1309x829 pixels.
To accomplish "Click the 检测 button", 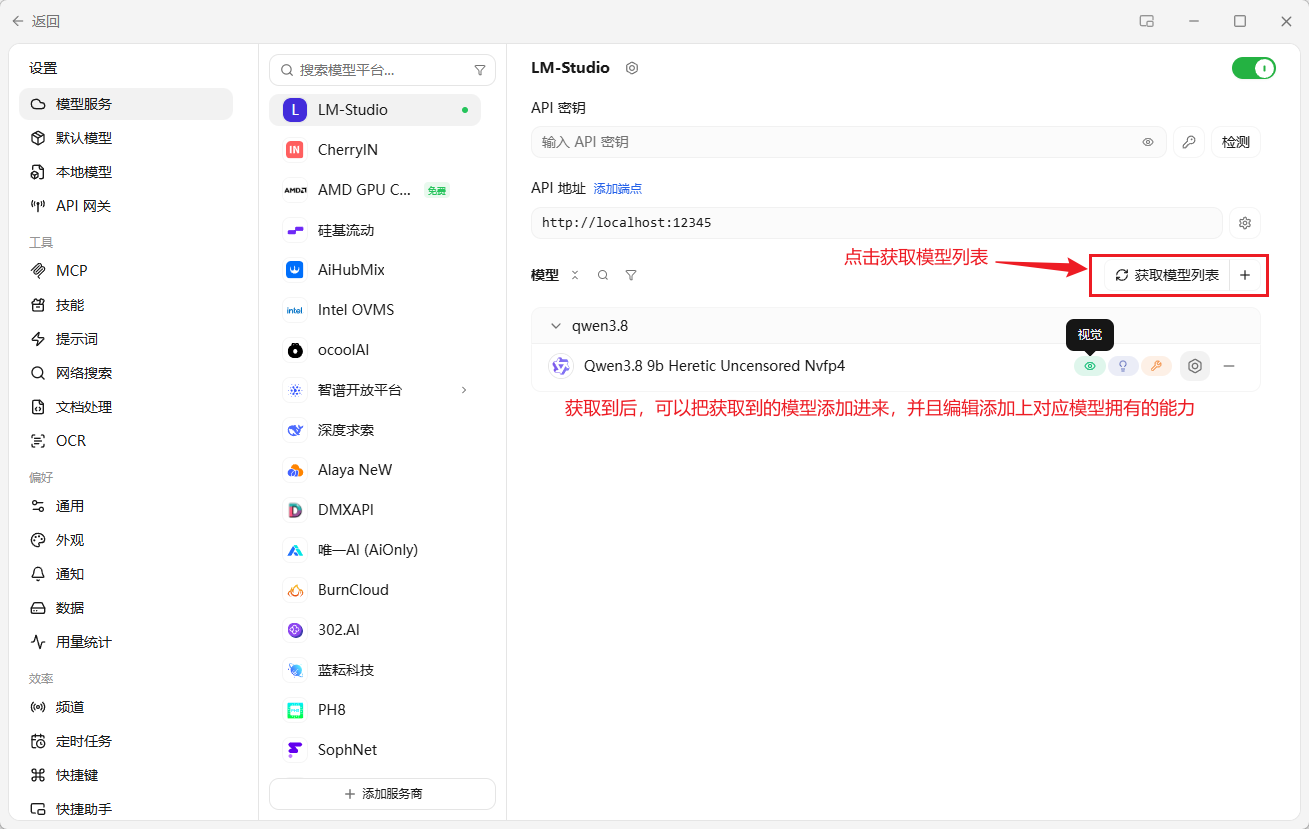I will click(1236, 142).
